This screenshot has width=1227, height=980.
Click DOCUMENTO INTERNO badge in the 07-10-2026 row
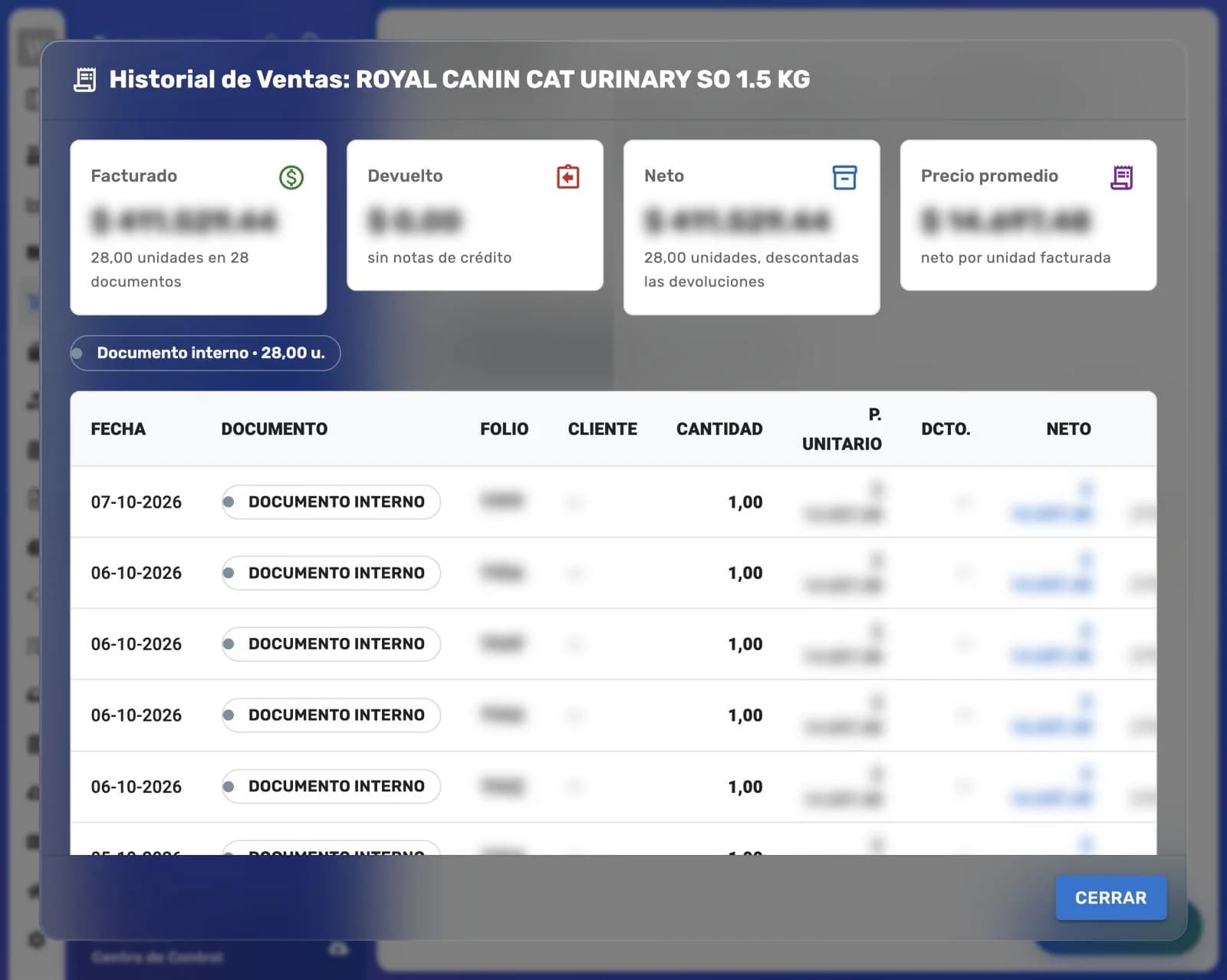point(331,502)
